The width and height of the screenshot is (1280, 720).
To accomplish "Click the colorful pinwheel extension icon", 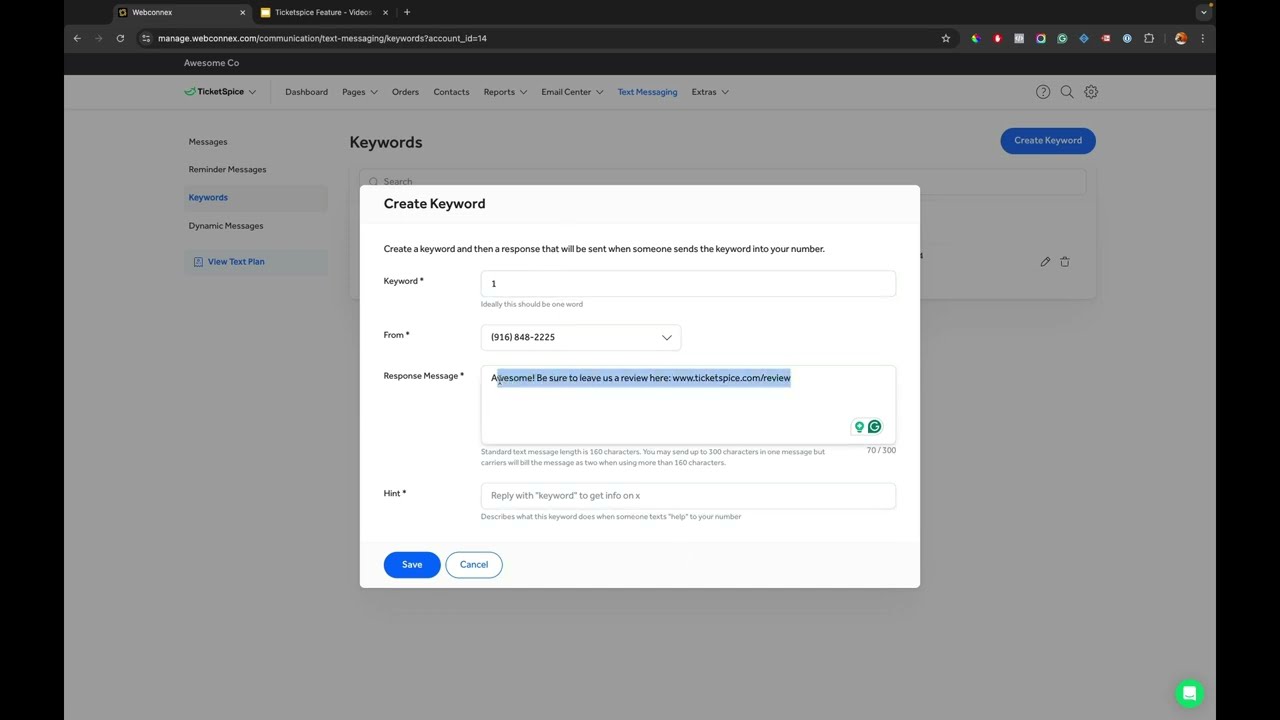I will 975,38.
